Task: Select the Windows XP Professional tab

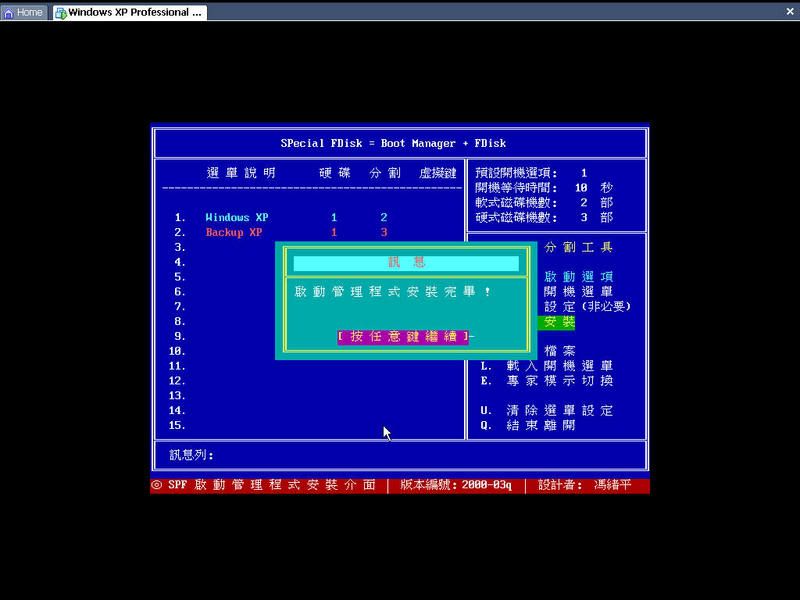Action: tap(130, 12)
